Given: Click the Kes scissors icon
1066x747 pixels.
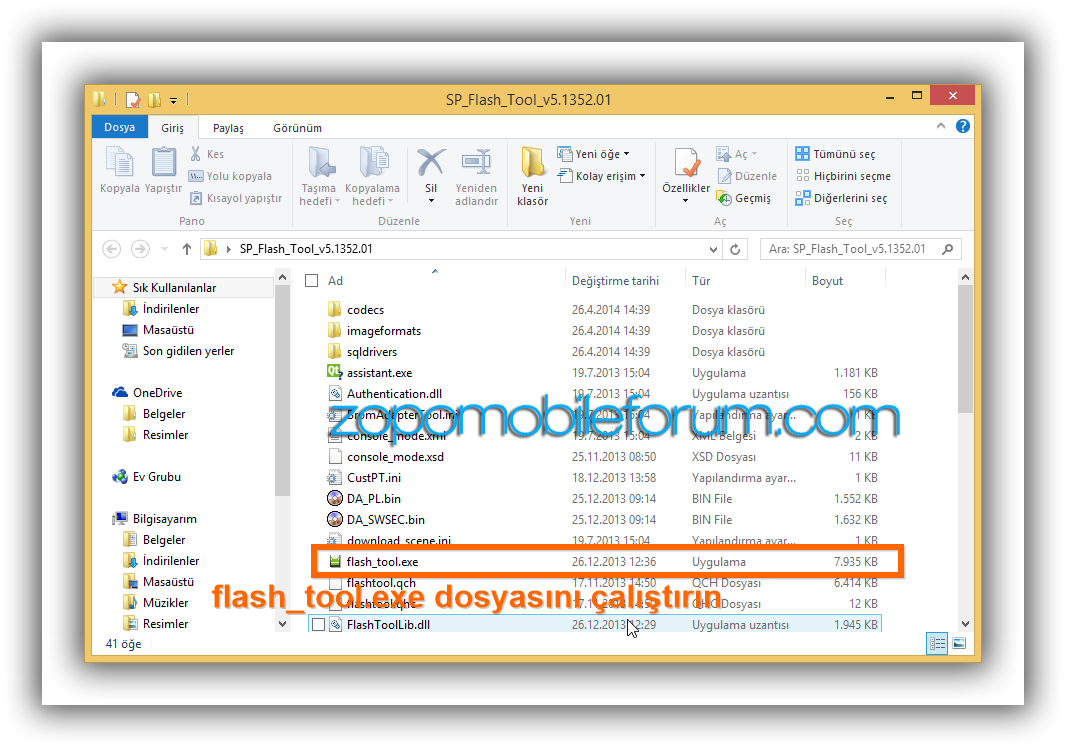Looking at the screenshot, I should pos(195,154).
